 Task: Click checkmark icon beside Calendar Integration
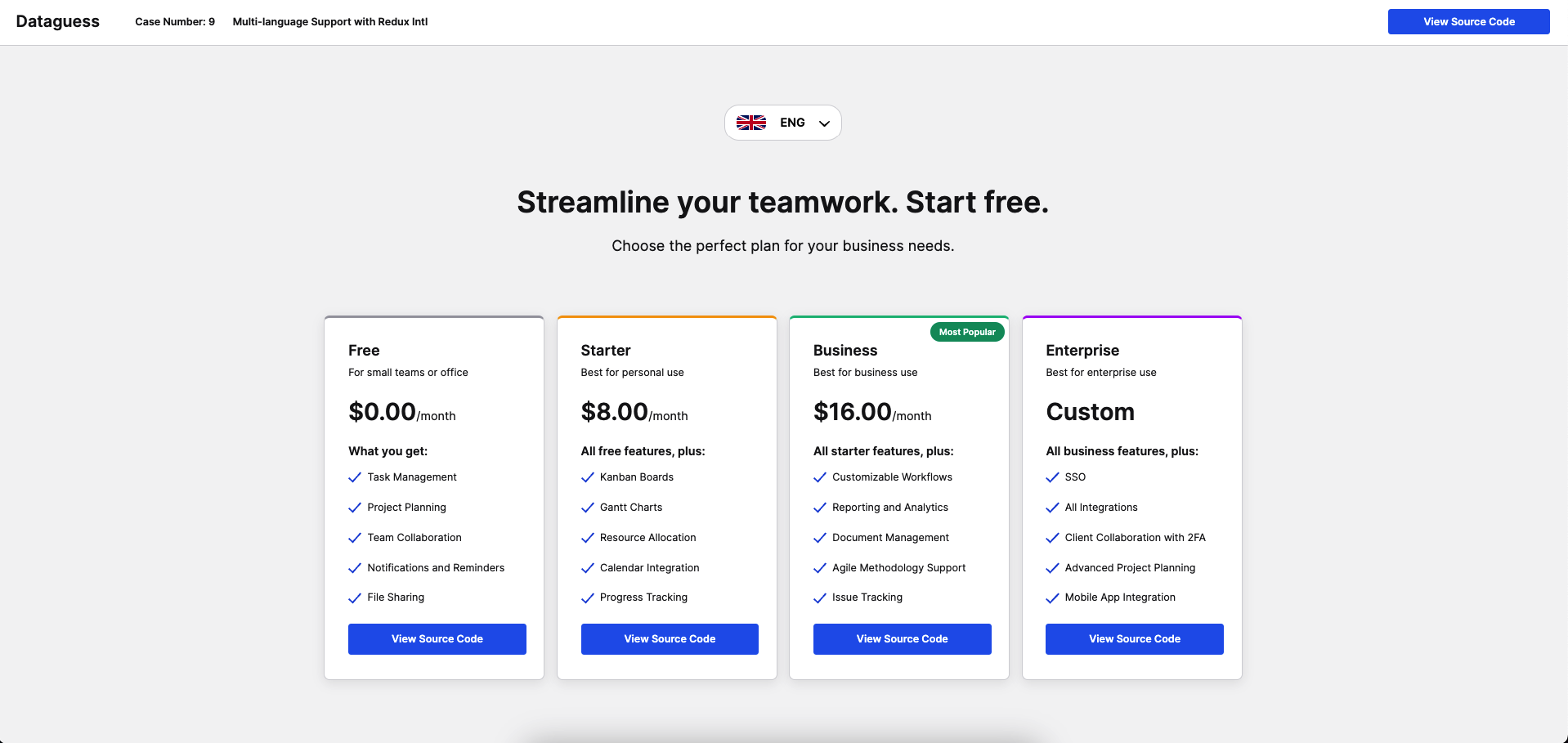pos(587,568)
